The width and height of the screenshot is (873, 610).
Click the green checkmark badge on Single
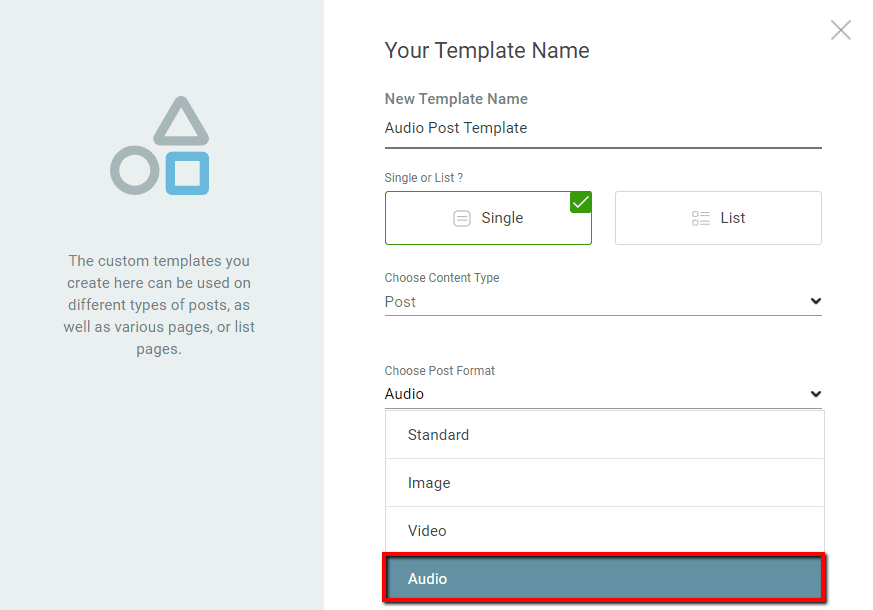[x=580, y=202]
